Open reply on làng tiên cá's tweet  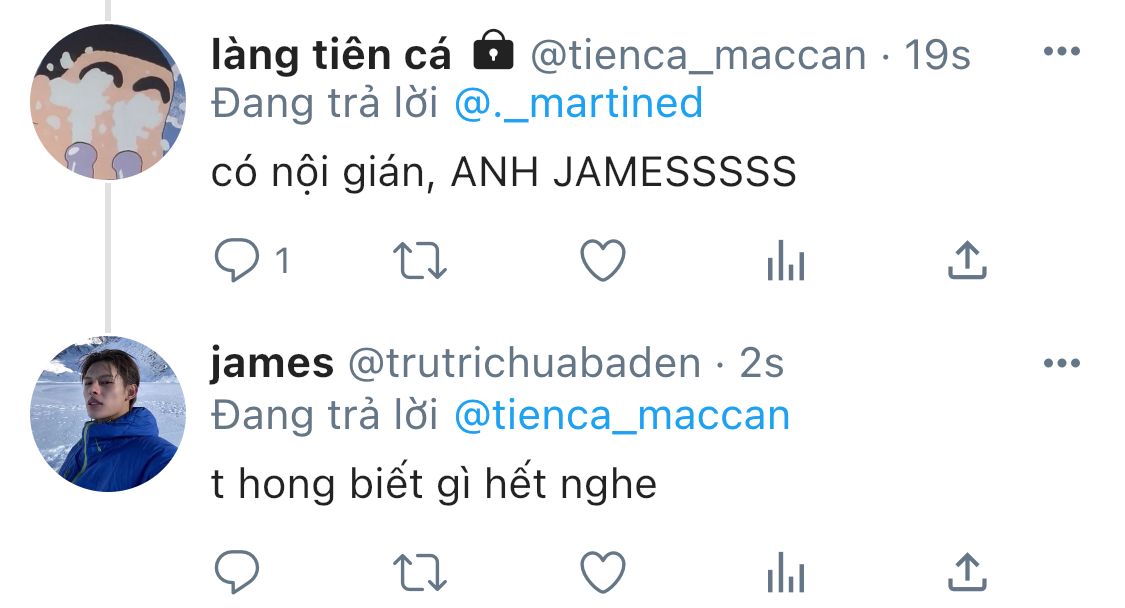(237, 260)
